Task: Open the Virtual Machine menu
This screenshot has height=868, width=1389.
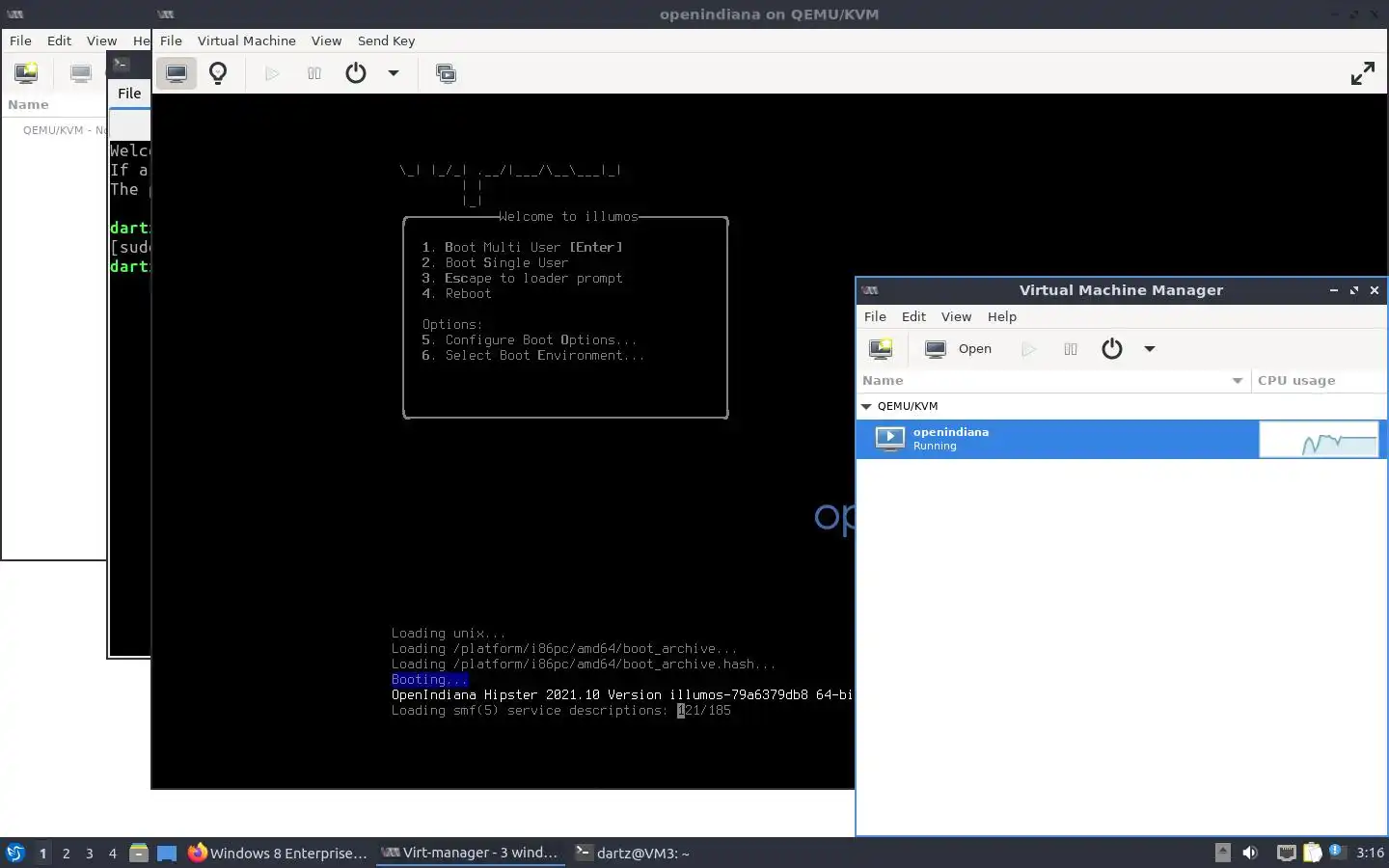Action: point(246,41)
